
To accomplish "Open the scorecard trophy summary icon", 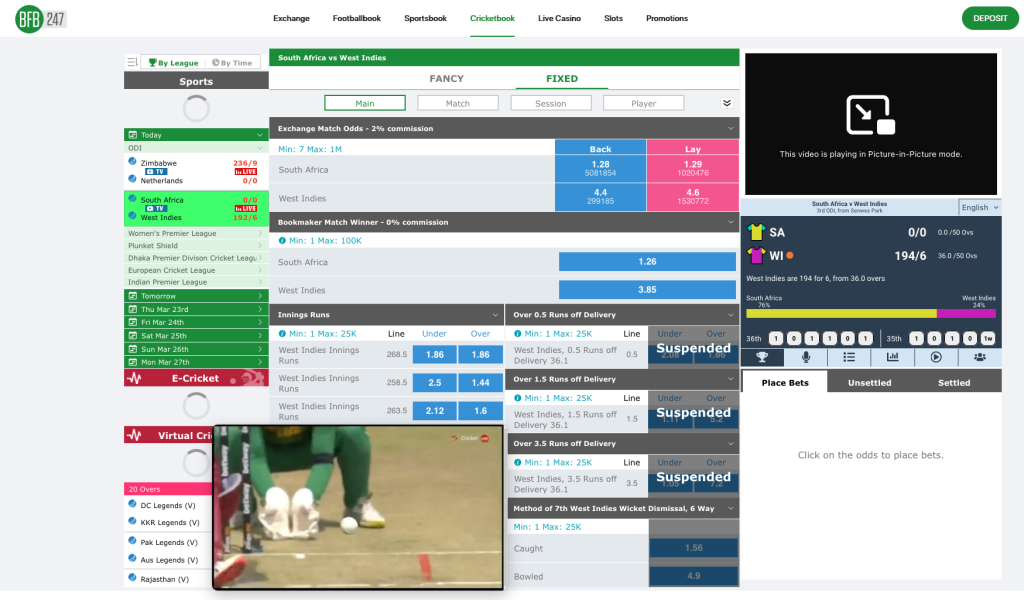I will coord(762,357).
